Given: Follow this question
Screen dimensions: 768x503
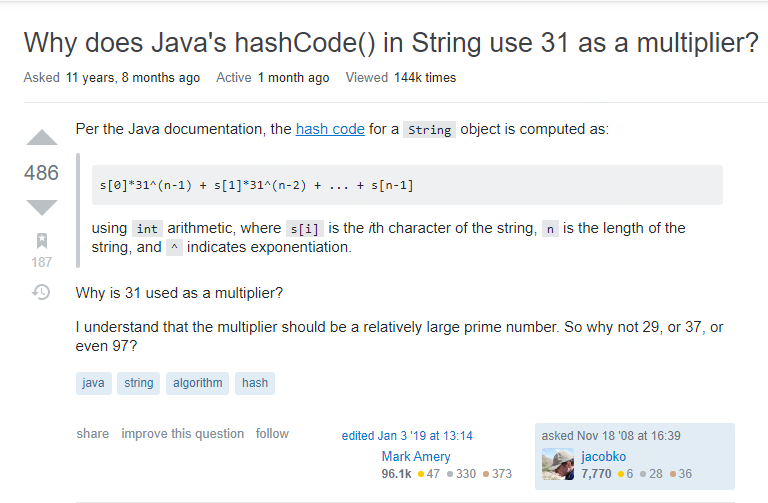Looking at the screenshot, I should click(272, 434).
